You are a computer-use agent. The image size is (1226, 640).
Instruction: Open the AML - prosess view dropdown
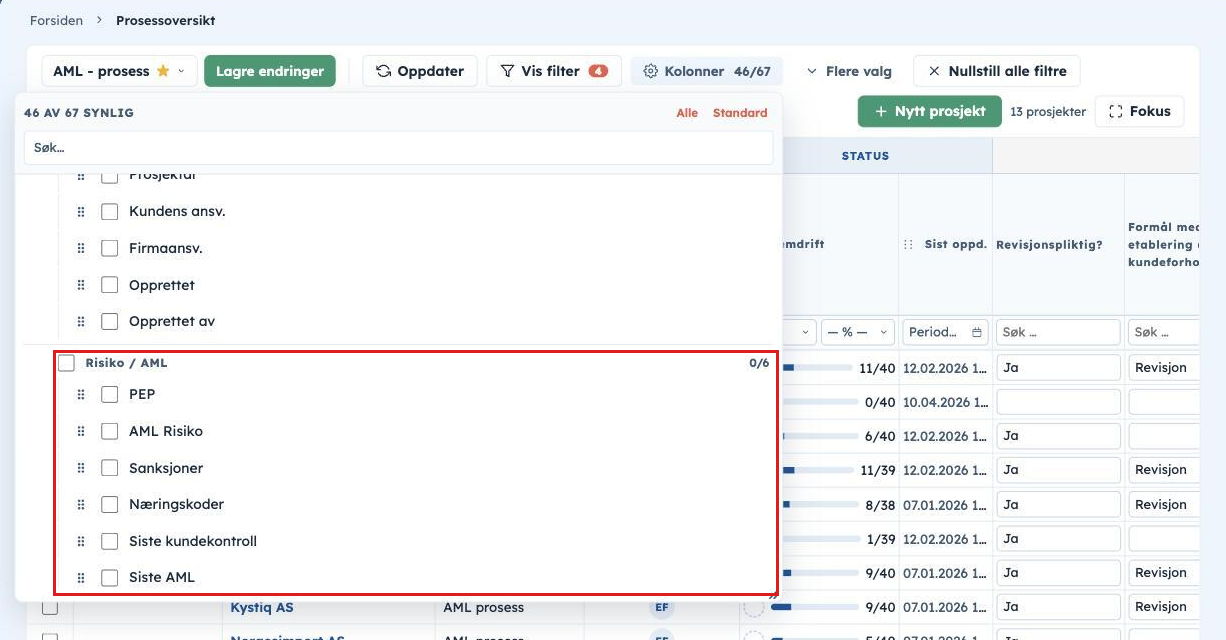click(x=119, y=71)
